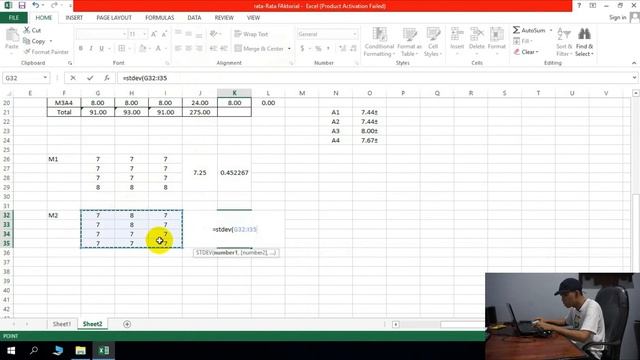Collapse the ribbon with the chevron
640x360 pixels.
[634, 63]
